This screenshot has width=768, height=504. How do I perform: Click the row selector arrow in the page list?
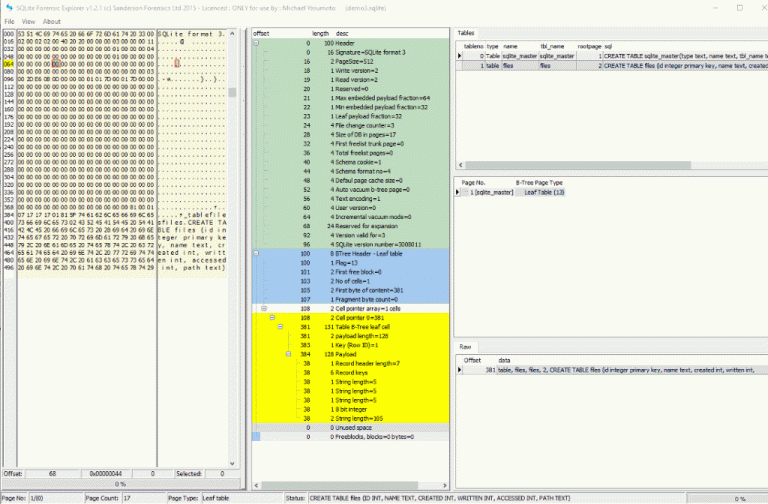[457, 192]
